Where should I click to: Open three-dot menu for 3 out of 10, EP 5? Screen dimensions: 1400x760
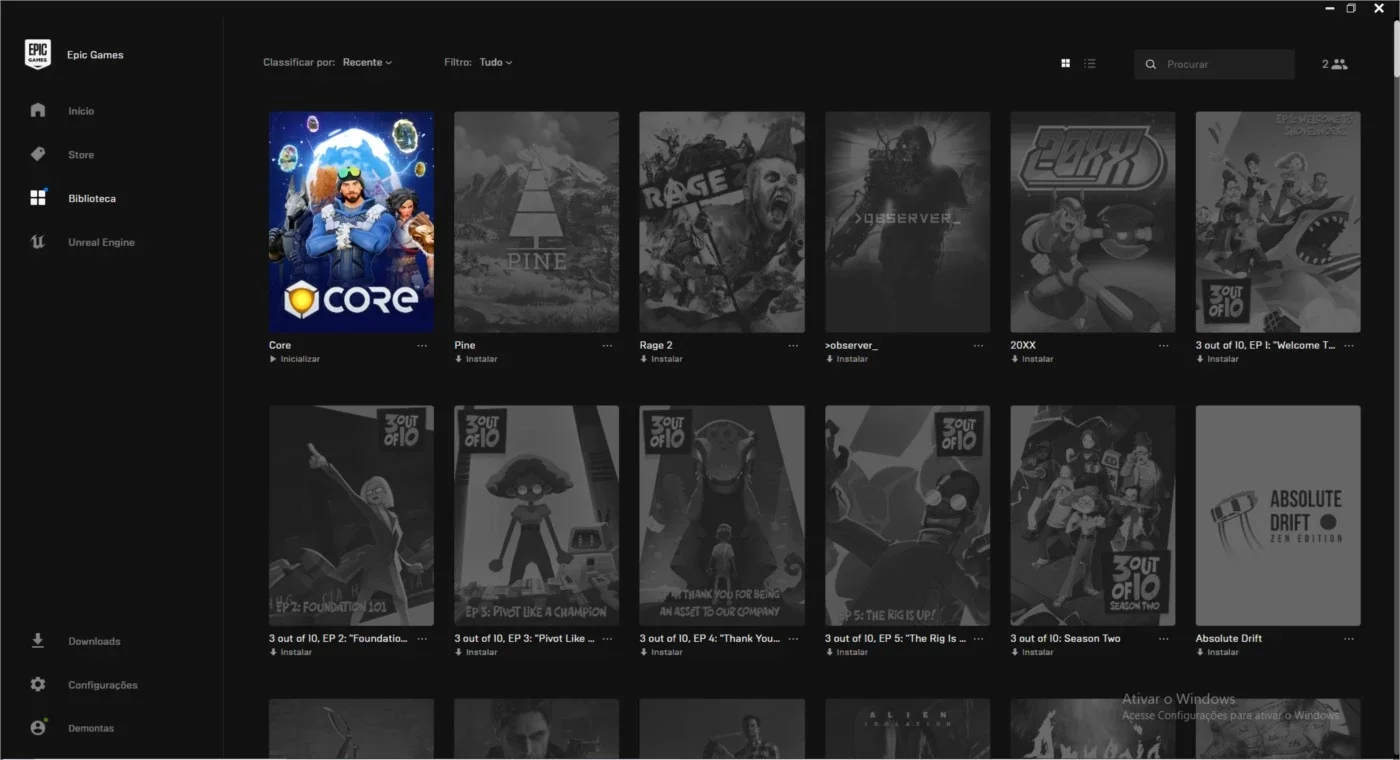point(978,639)
